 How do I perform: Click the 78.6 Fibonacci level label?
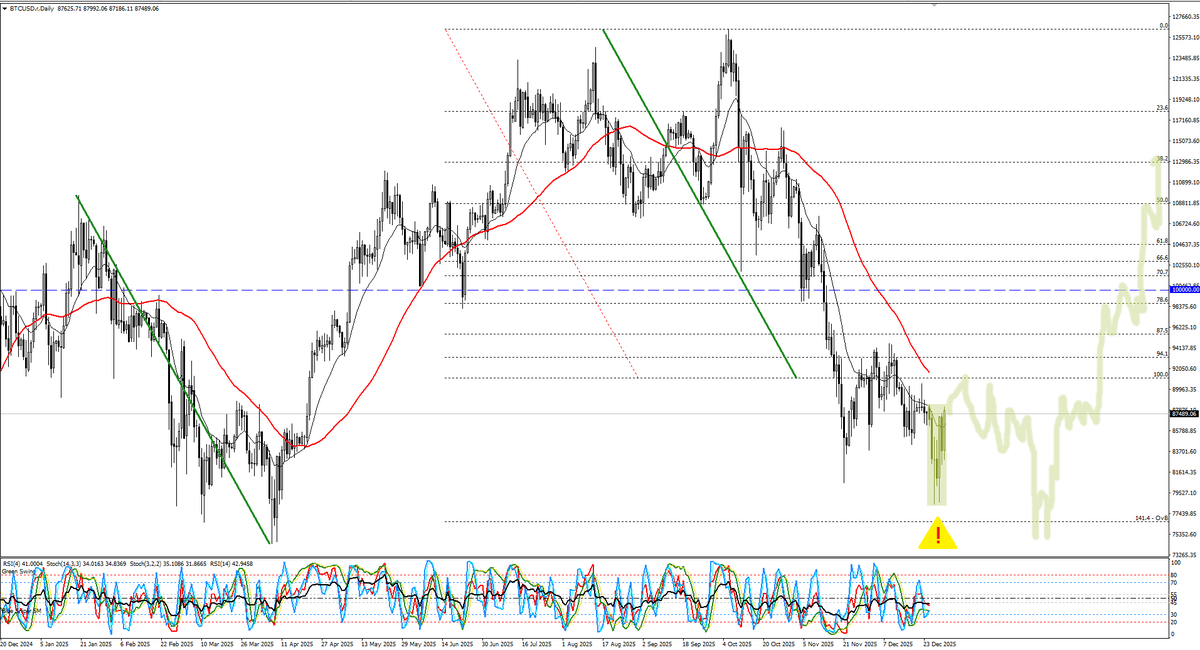[x=1161, y=300]
